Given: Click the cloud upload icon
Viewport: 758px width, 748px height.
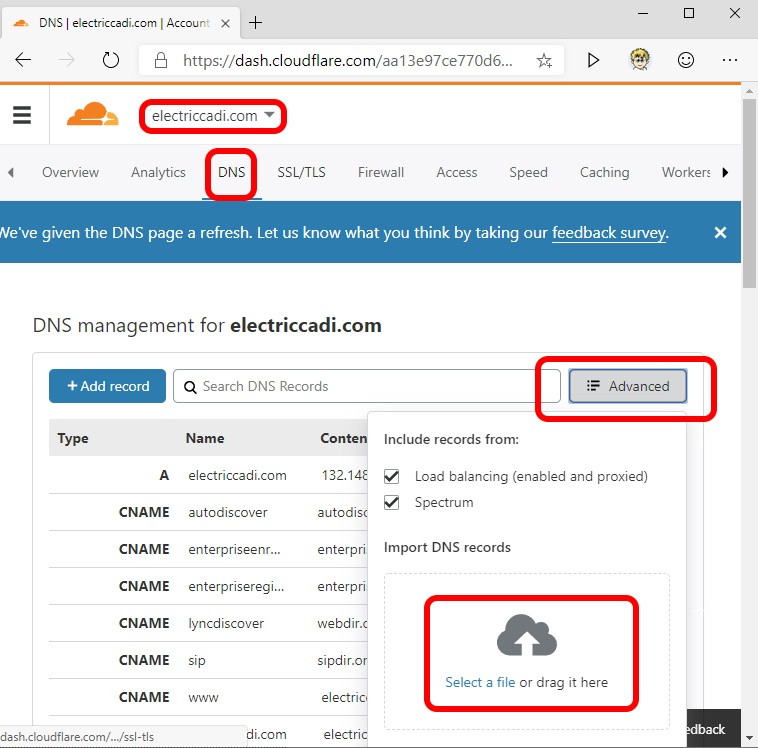Looking at the screenshot, I should [x=526, y=636].
